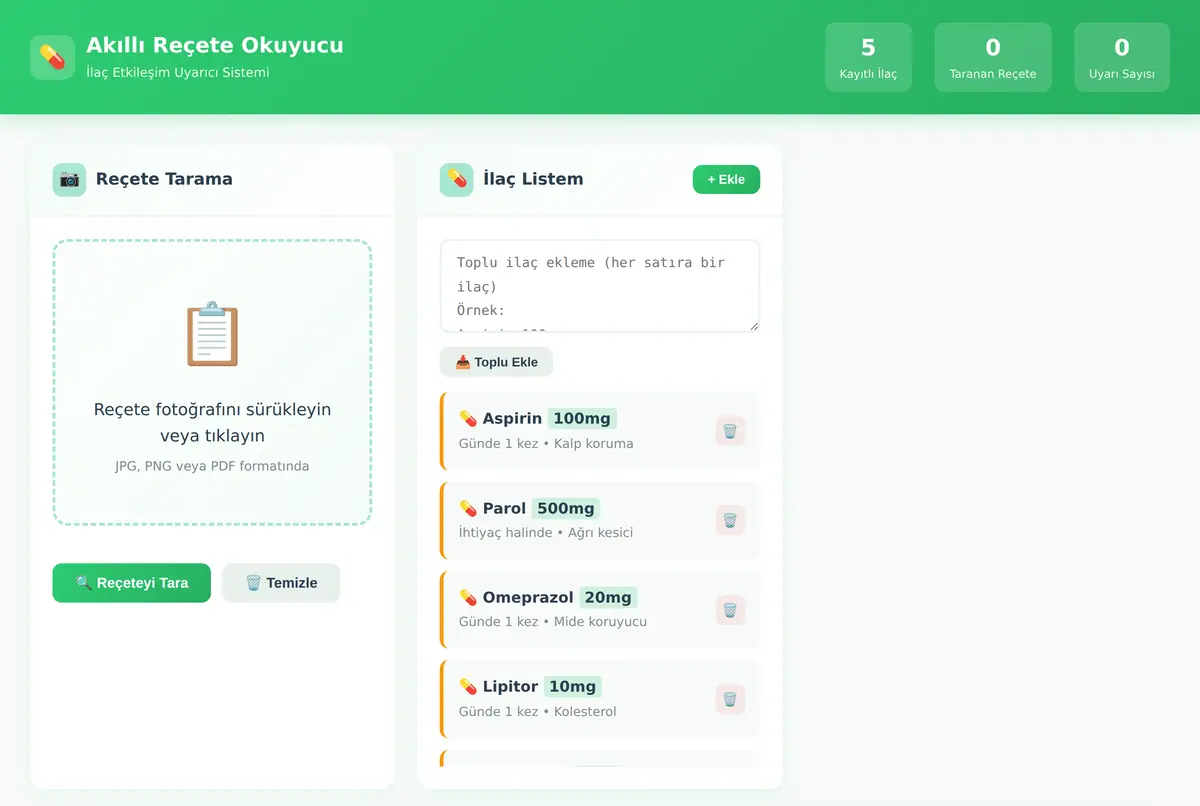This screenshot has height=806, width=1200.
Task: Click the camera icon beside Reçete Tarama
Action: (69, 180)
